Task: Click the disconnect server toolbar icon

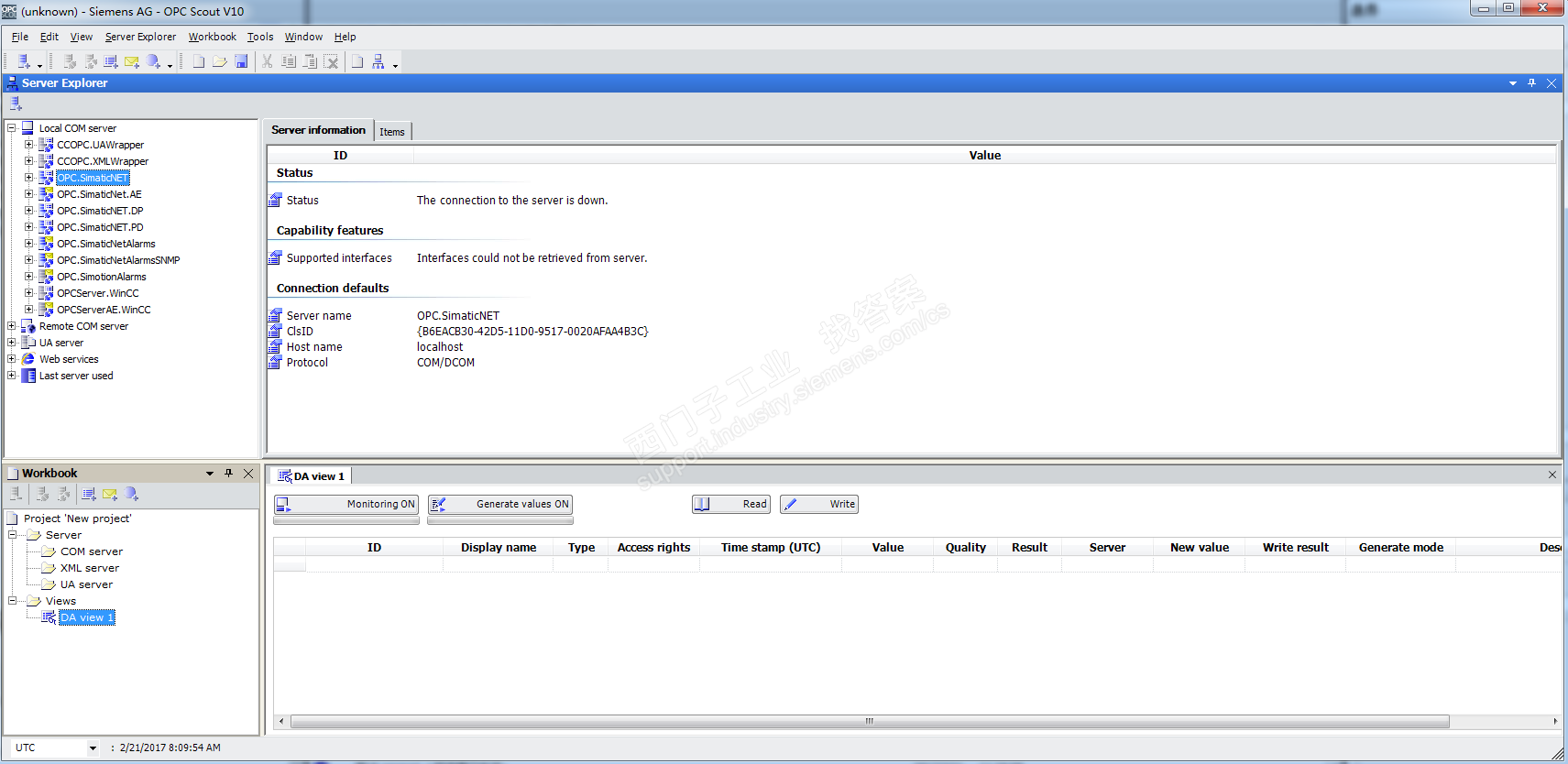Action: [x=91, y=61]
